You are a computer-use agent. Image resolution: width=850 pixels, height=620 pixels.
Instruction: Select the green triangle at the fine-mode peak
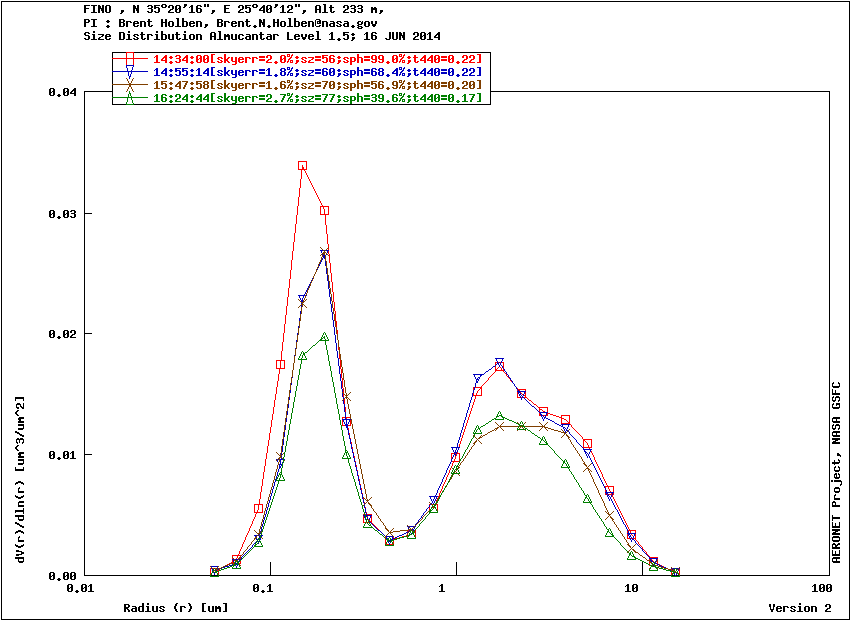coord(324,337)
